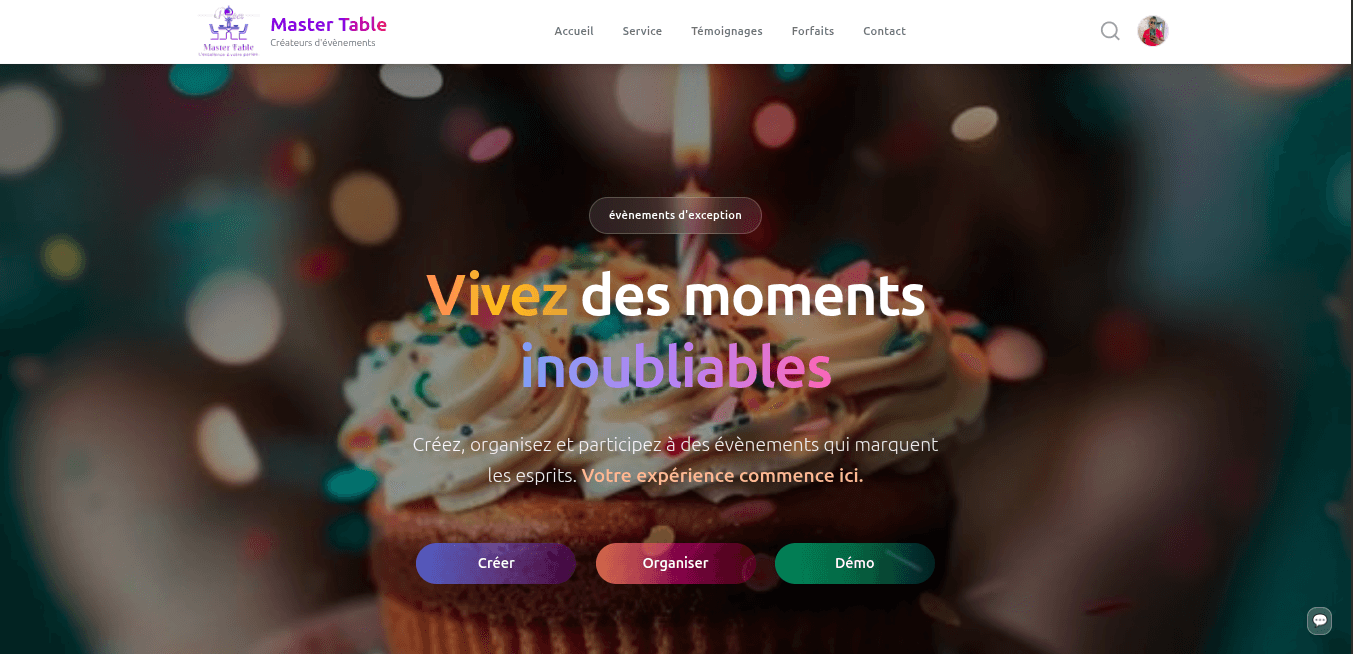Click the "Créateurs d'évènements" tagline
Screen dimensions: 1353x654
pos(323,43)
